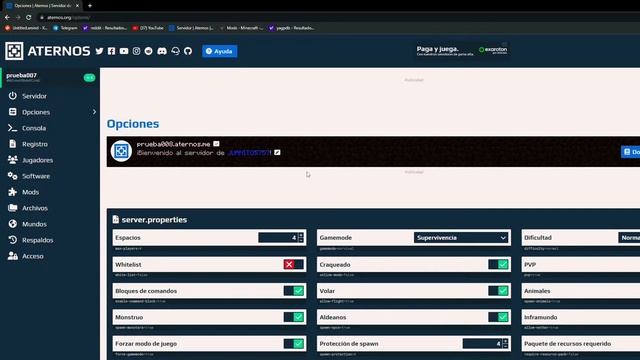Click the Archivos folder icon
Viewport: 640px width, 360px height.
click(x=13, y=208)
